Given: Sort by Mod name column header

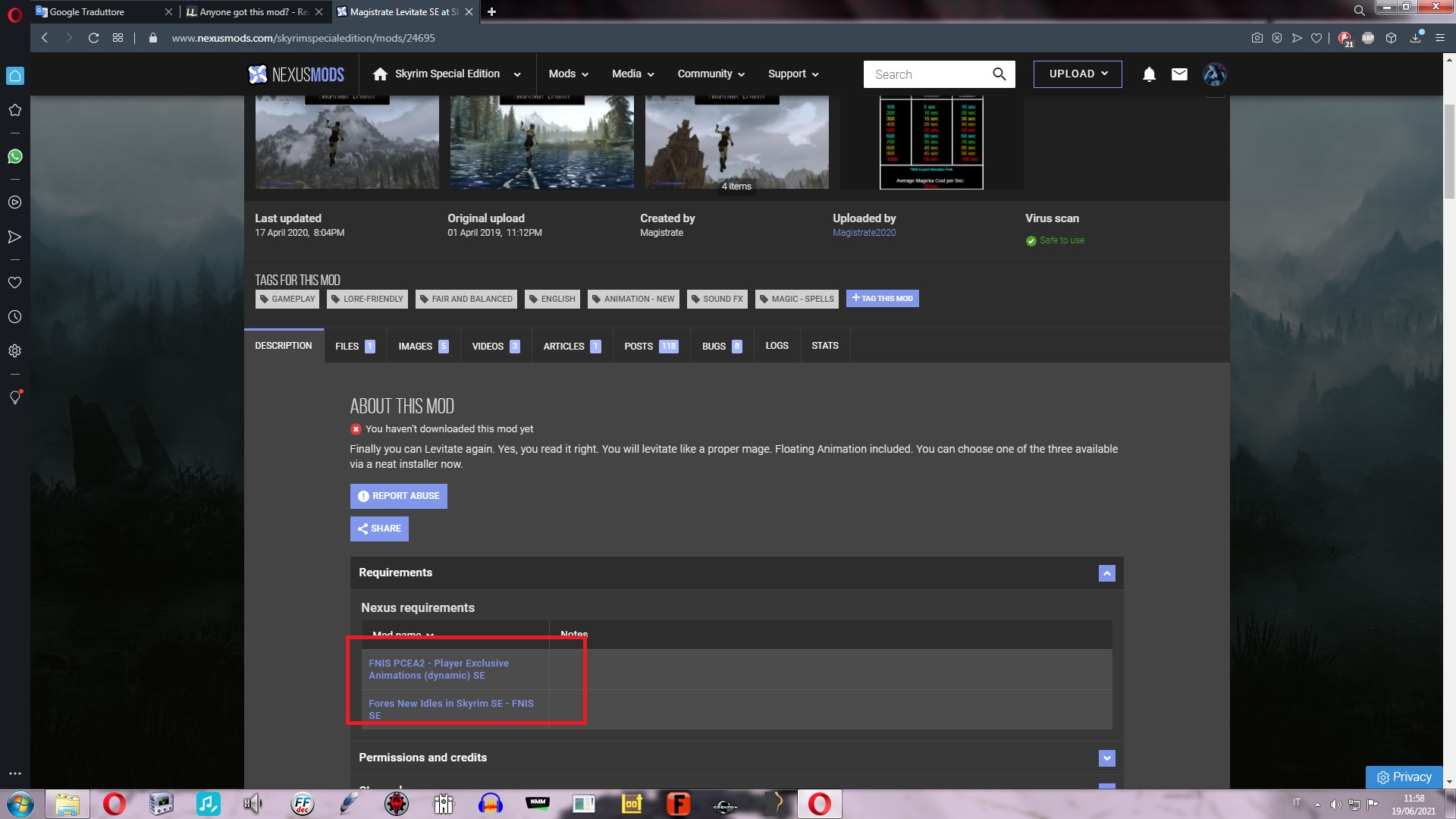Looking at the screenshot, I should (402, 635).
